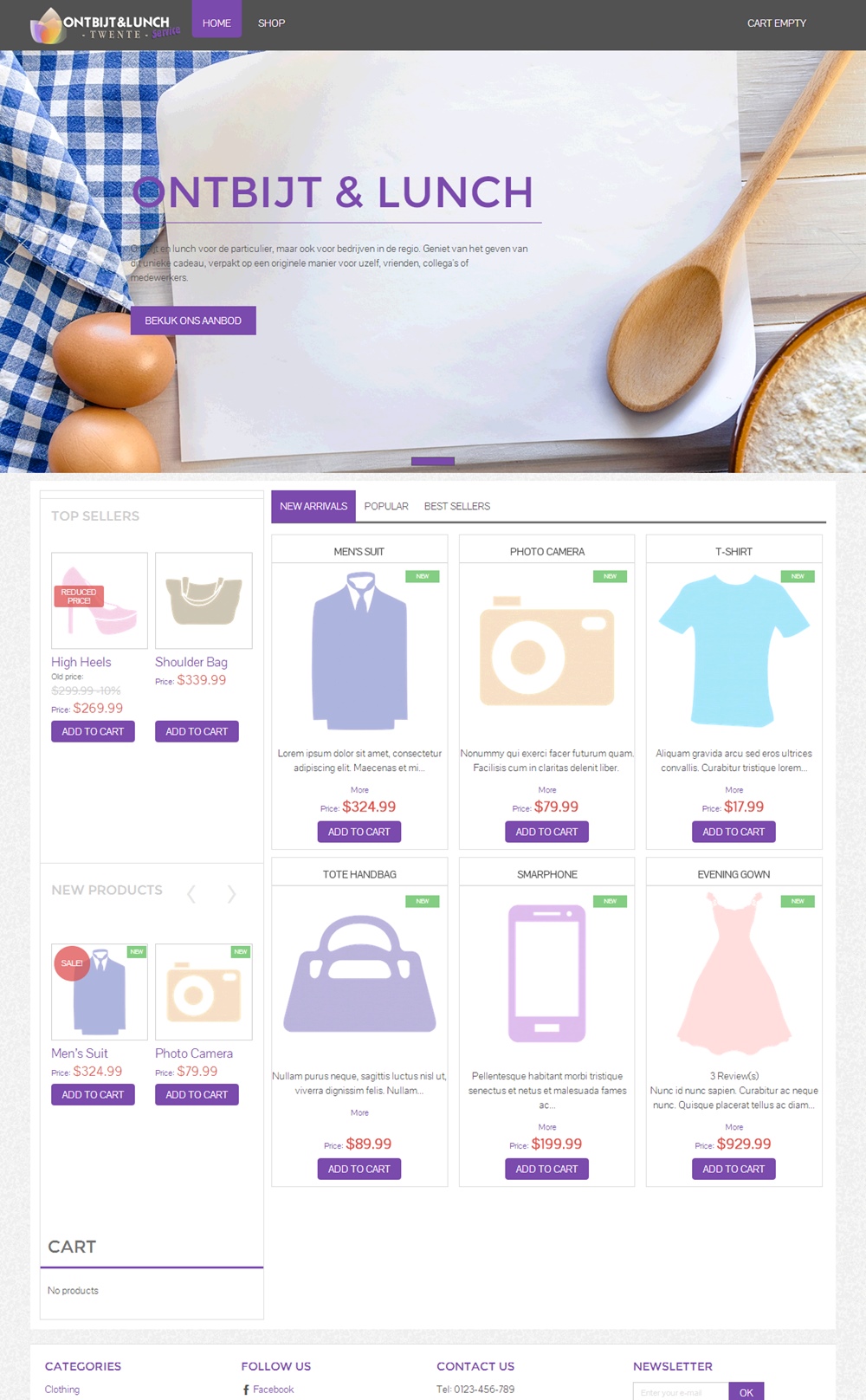
Task: Open the Photo Camera product image in New Arrivals
Action: [x=547, y=651]
